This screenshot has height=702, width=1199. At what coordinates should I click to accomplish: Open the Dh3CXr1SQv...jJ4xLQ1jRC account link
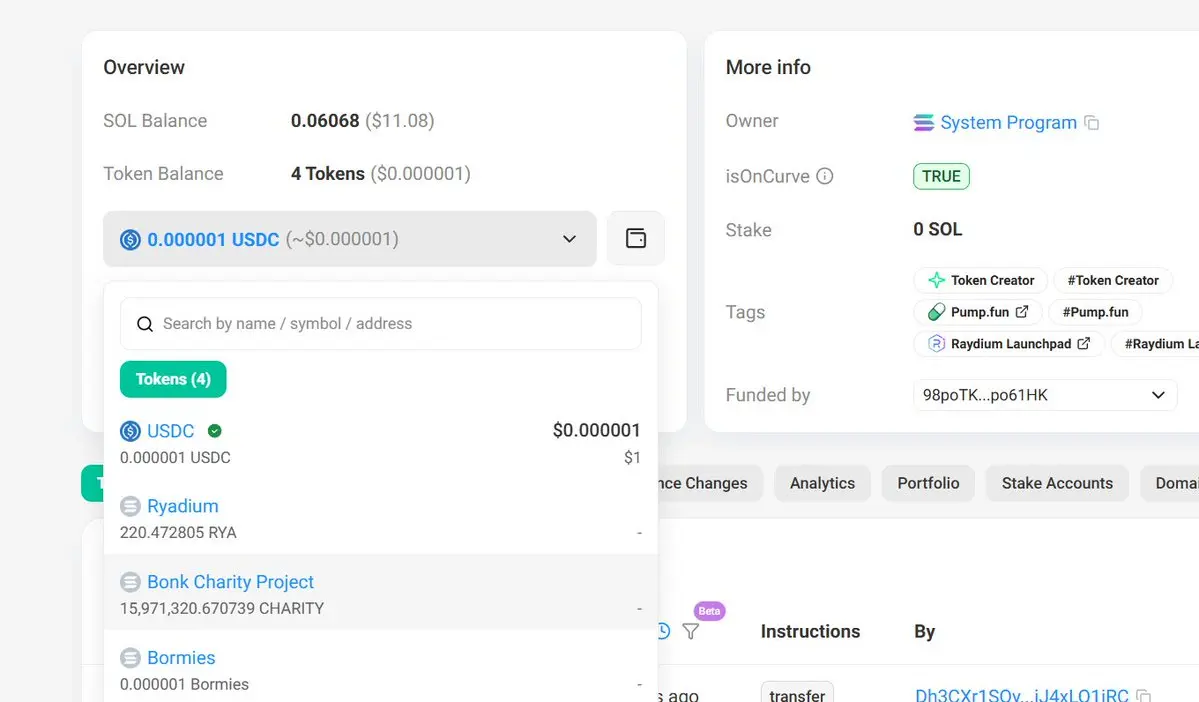coord(1022,694)
